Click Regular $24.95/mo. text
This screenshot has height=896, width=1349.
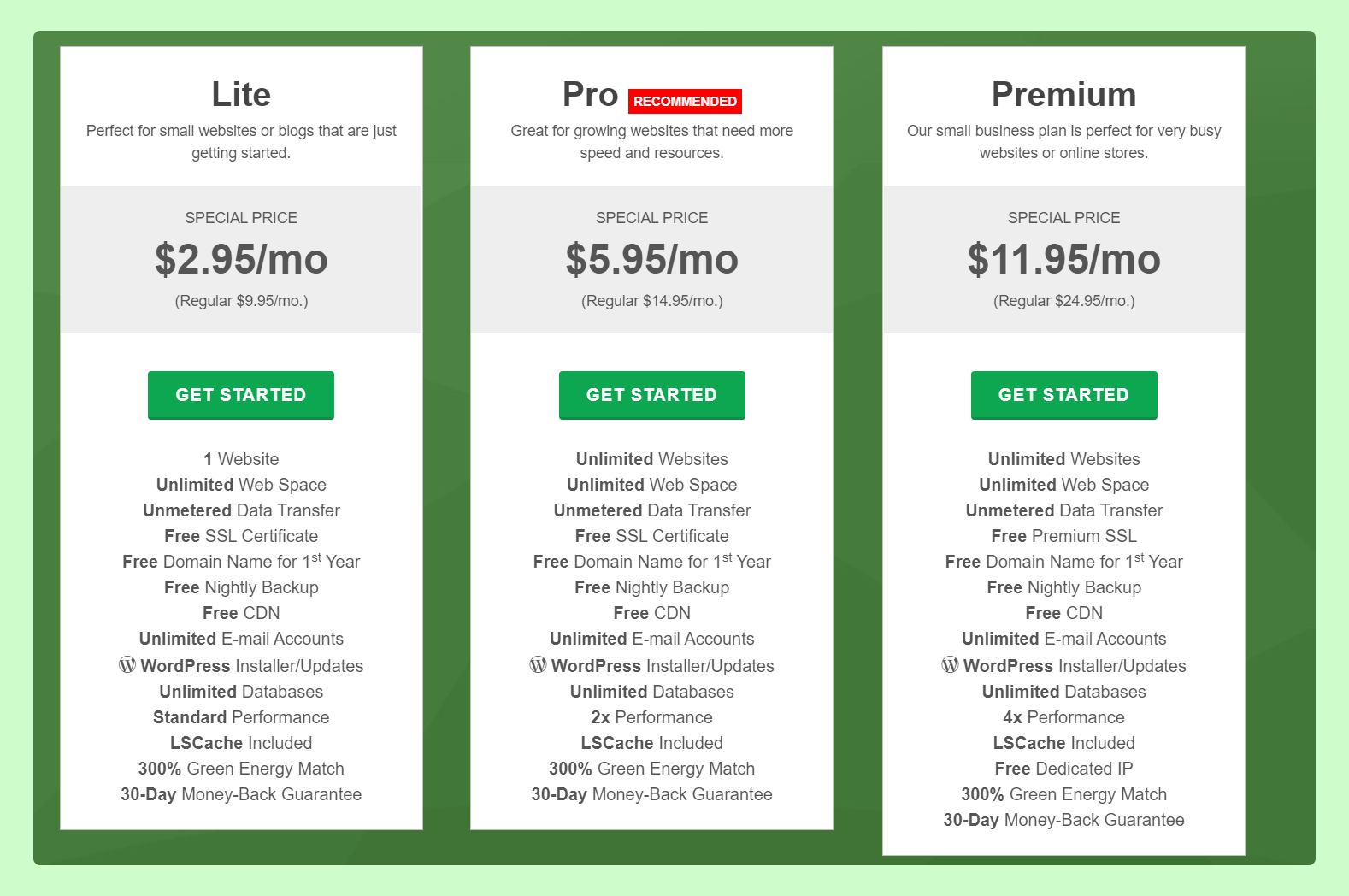(1063, 301)
